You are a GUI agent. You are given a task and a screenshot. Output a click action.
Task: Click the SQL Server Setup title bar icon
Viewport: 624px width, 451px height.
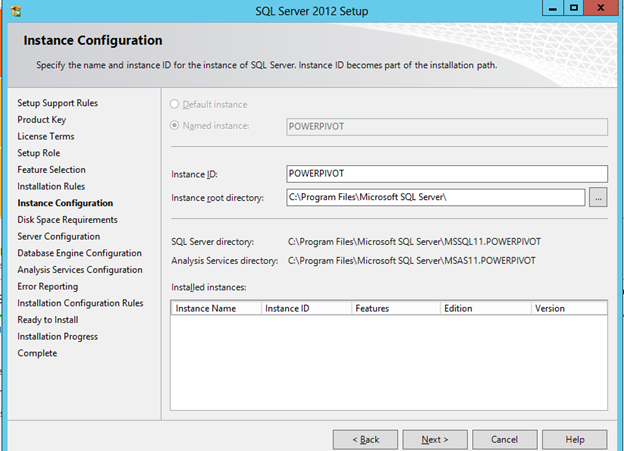point(16,11)
